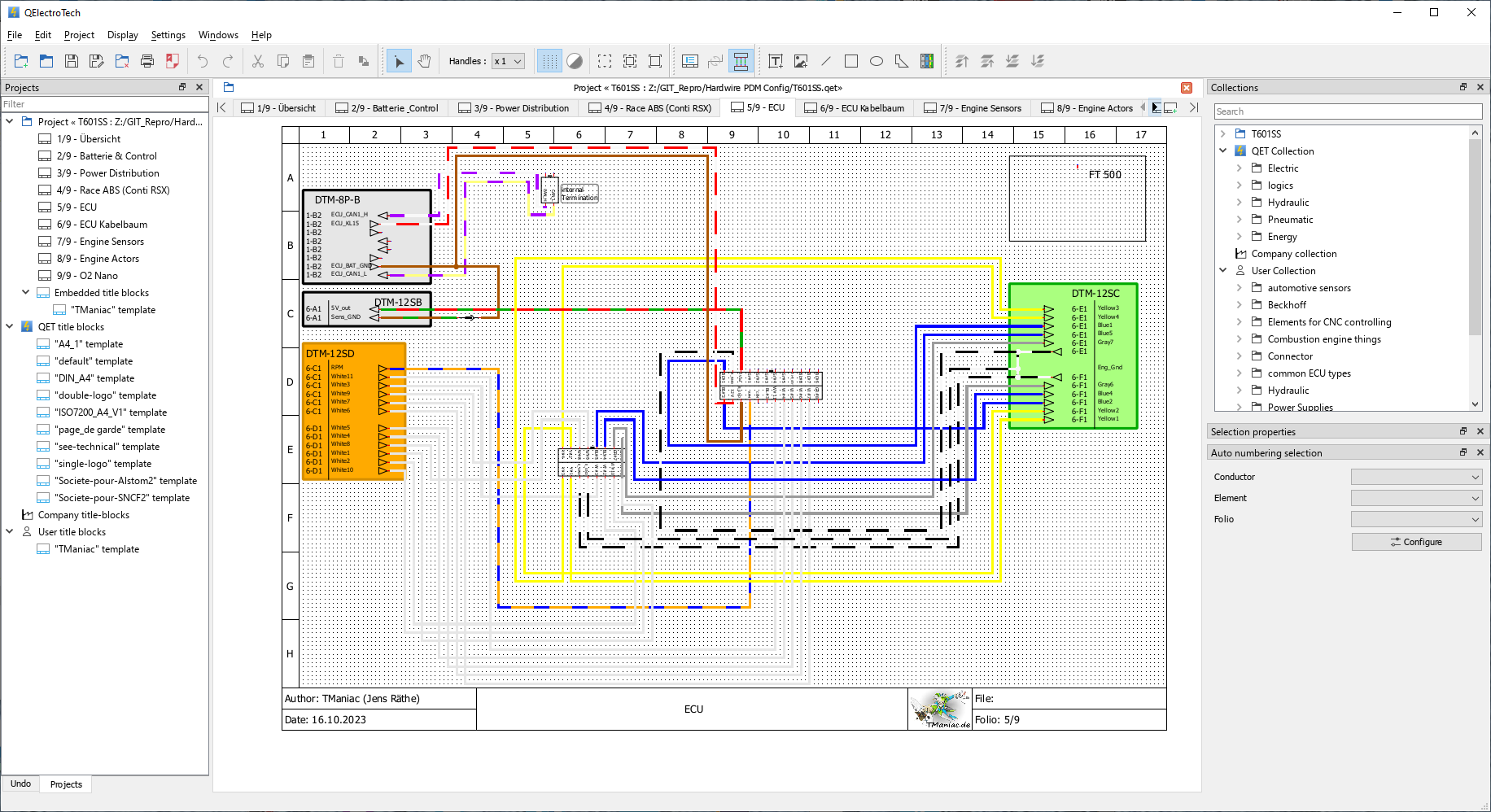Switch to the Undo panel tab

coord(20,784)
